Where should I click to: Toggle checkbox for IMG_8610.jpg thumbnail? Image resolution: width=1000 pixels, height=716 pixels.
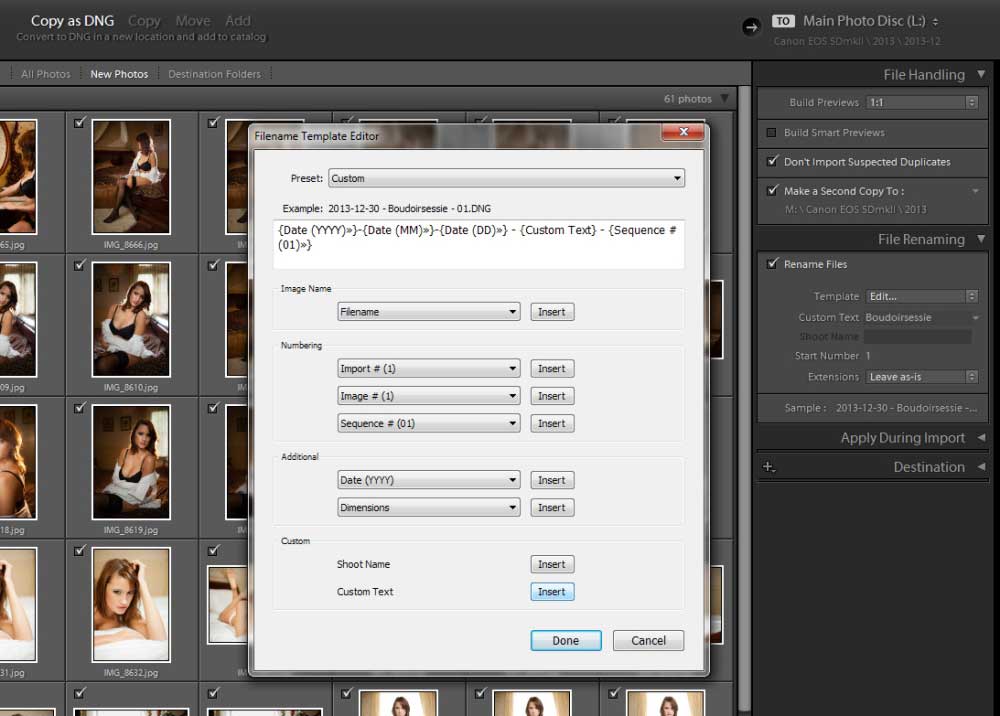(x=80, y=265)
